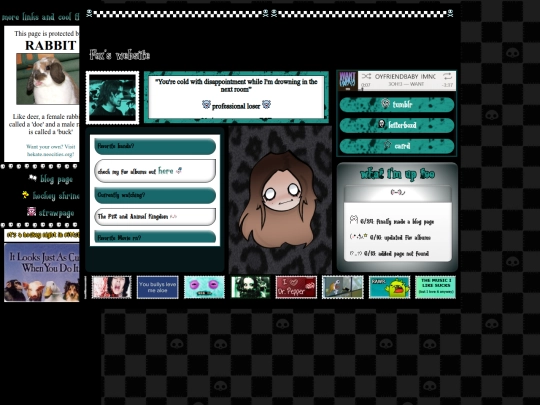The width and height of the screenshot is (540, 405).
Task: Click the '3OH!3 — WANT' artist line in player
Action: tap(406, 84)
